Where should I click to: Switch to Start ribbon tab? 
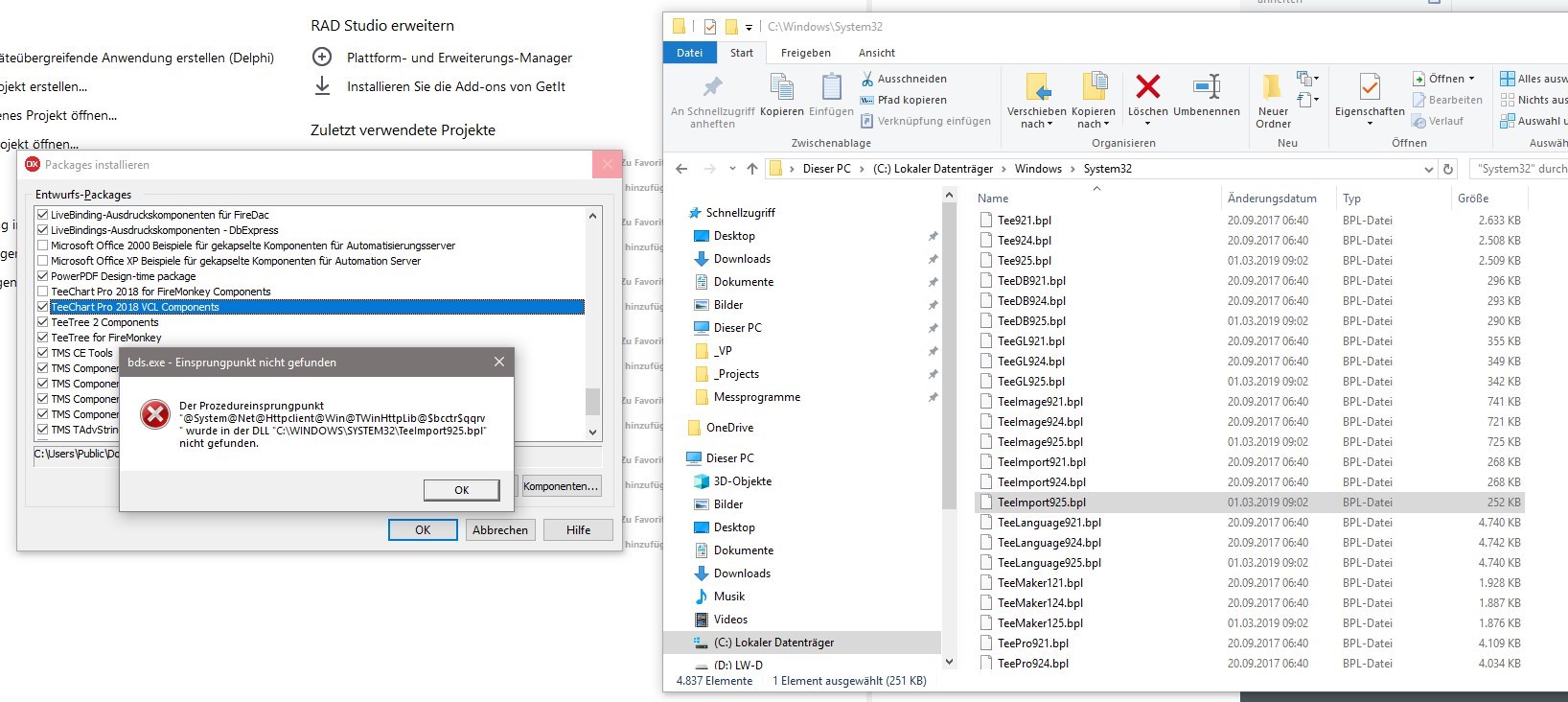click(742, 53)
